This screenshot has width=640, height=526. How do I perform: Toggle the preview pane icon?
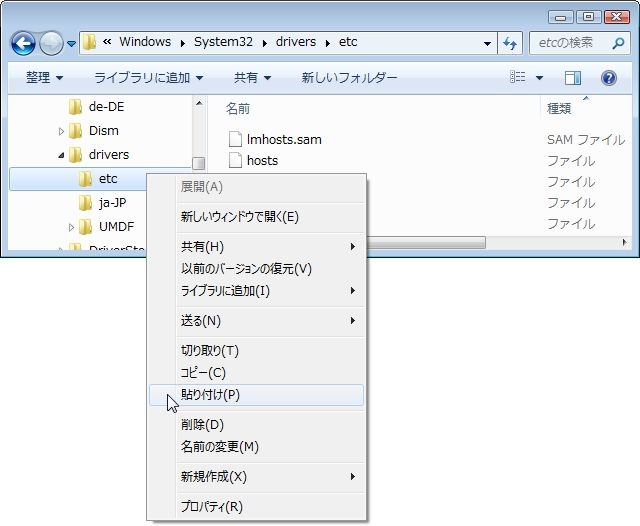click(573, 78)
